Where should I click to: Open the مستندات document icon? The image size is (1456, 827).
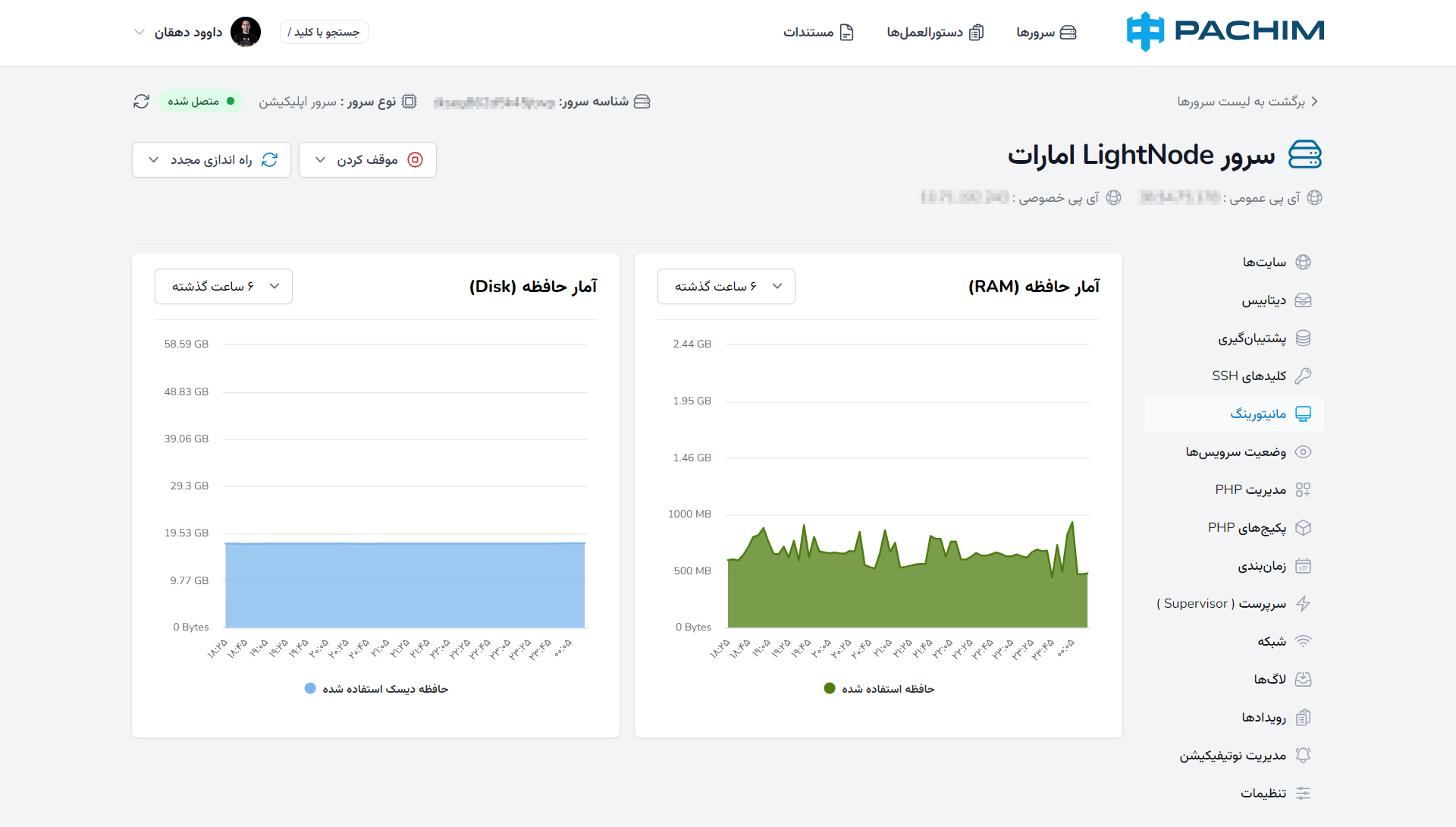[x=847, y=33]
